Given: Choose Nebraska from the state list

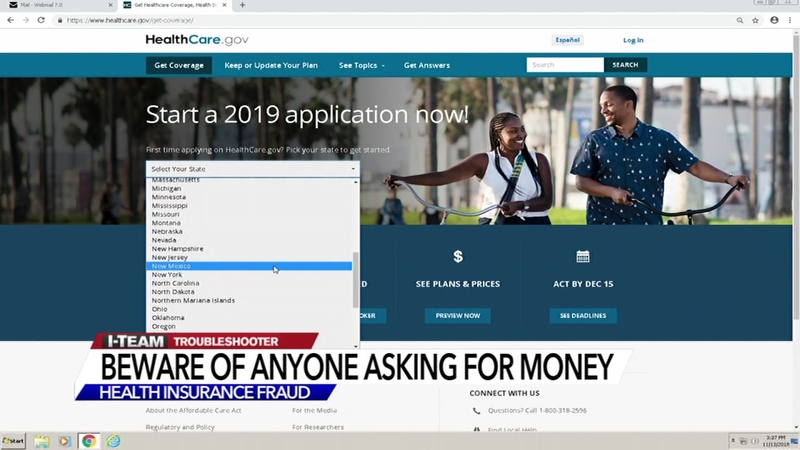Looking at the screenshot, I should tap(167, 232).
